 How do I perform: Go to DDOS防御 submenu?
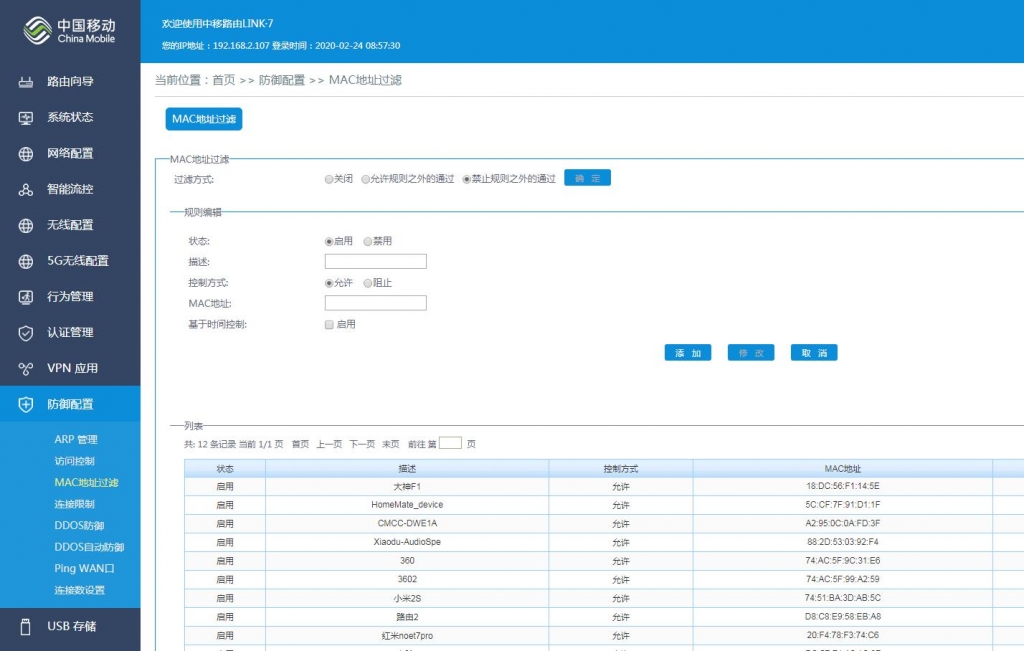tap(79, 526)
